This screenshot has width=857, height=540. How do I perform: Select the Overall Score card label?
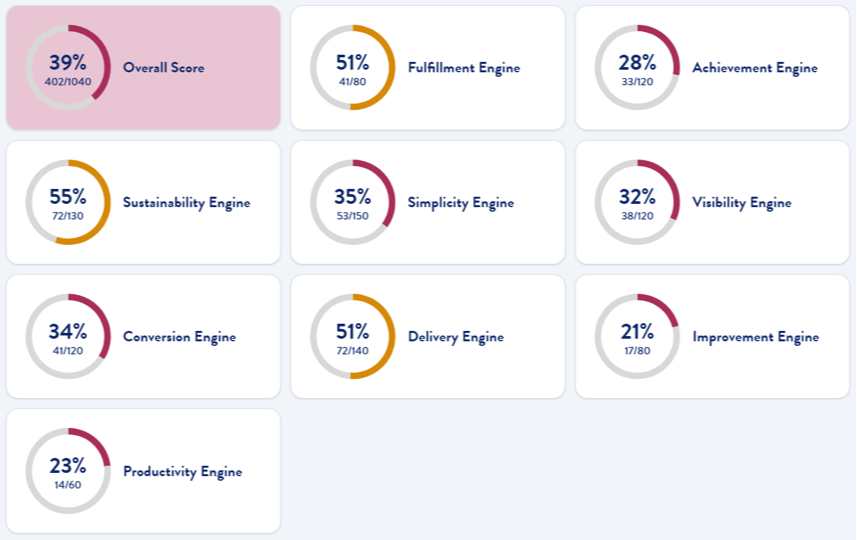click(x=163, y=68)
